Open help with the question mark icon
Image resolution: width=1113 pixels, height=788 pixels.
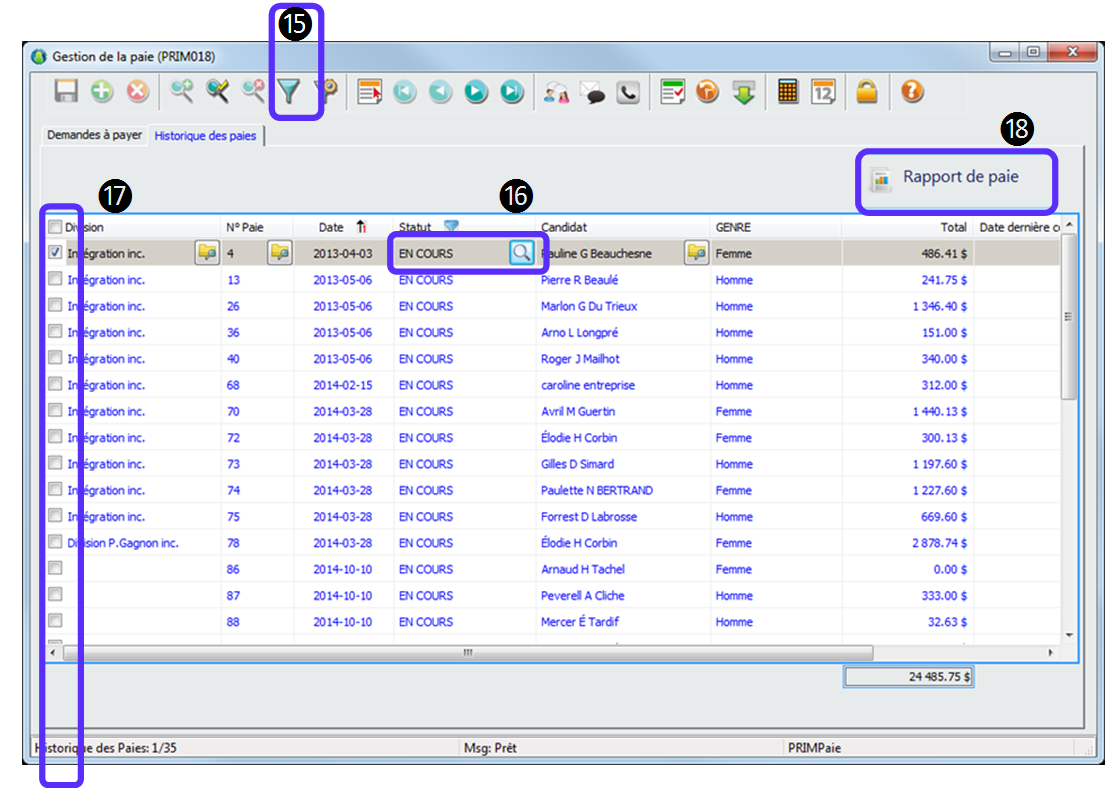point(911,93)
